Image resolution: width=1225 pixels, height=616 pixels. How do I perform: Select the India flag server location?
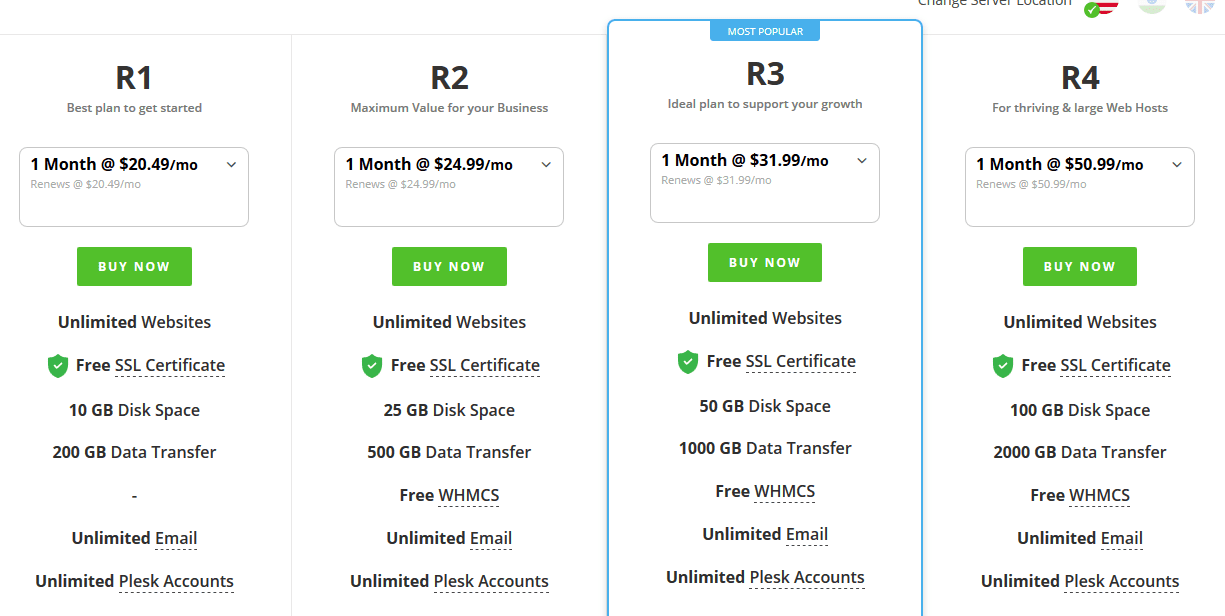coord(1152,5)
